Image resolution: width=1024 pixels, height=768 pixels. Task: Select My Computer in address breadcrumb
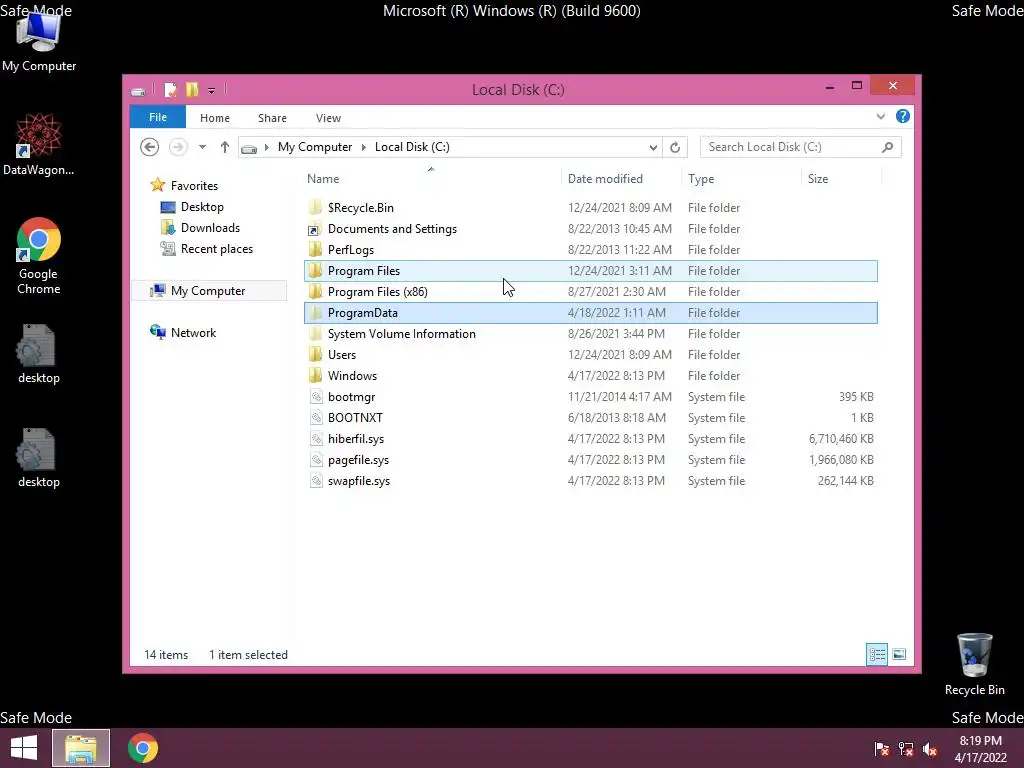click(315, 147)
